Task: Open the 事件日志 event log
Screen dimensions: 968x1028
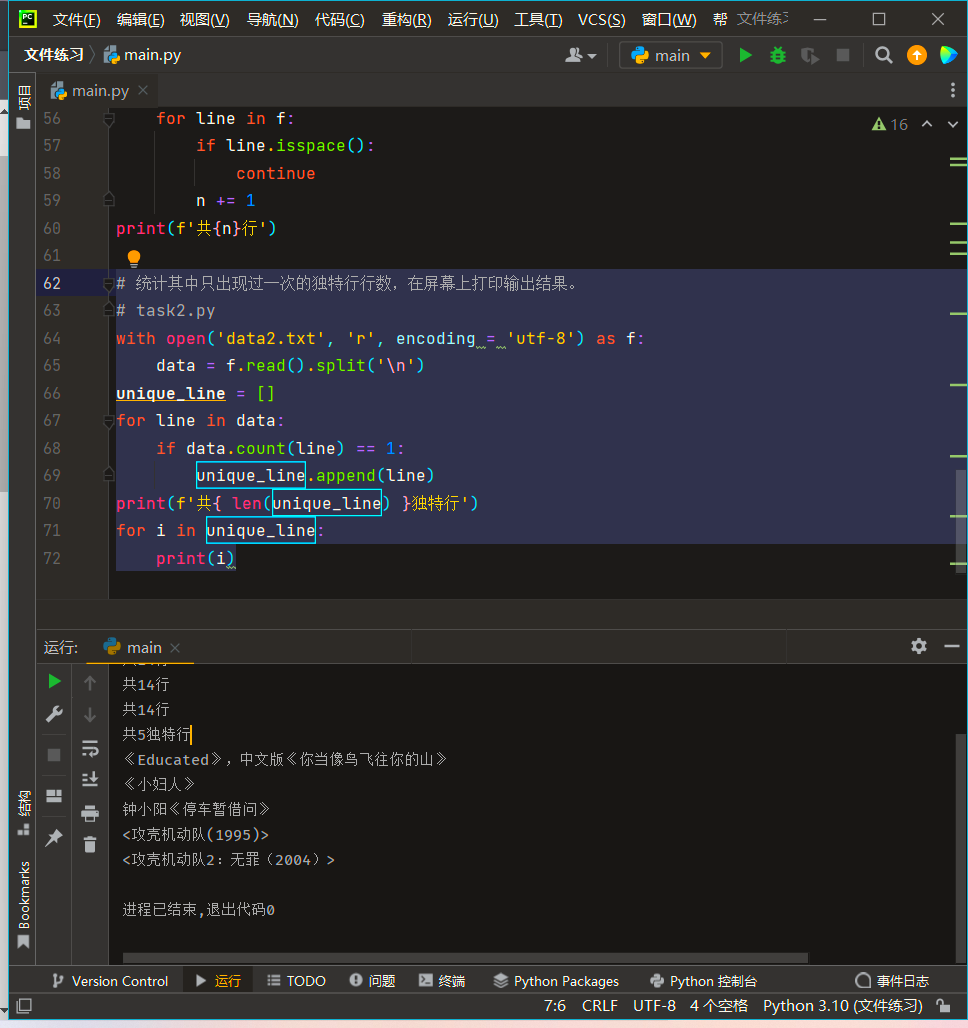Action: pos(893,981)
